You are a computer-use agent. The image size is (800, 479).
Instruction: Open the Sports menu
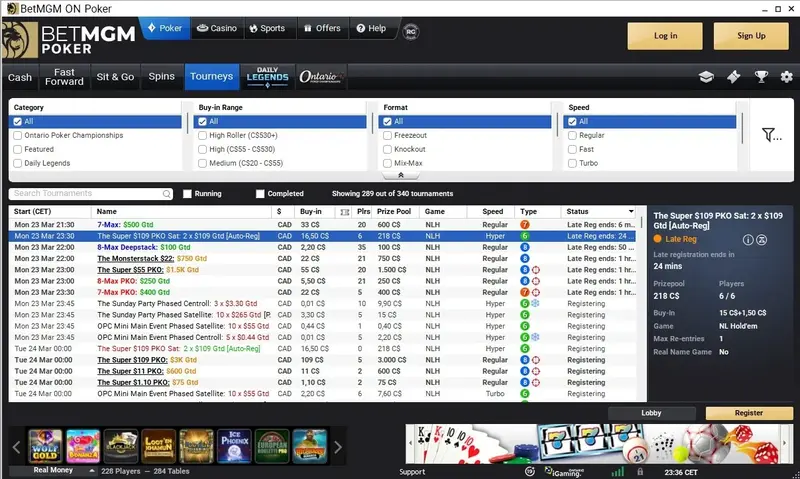pos(267,28)
